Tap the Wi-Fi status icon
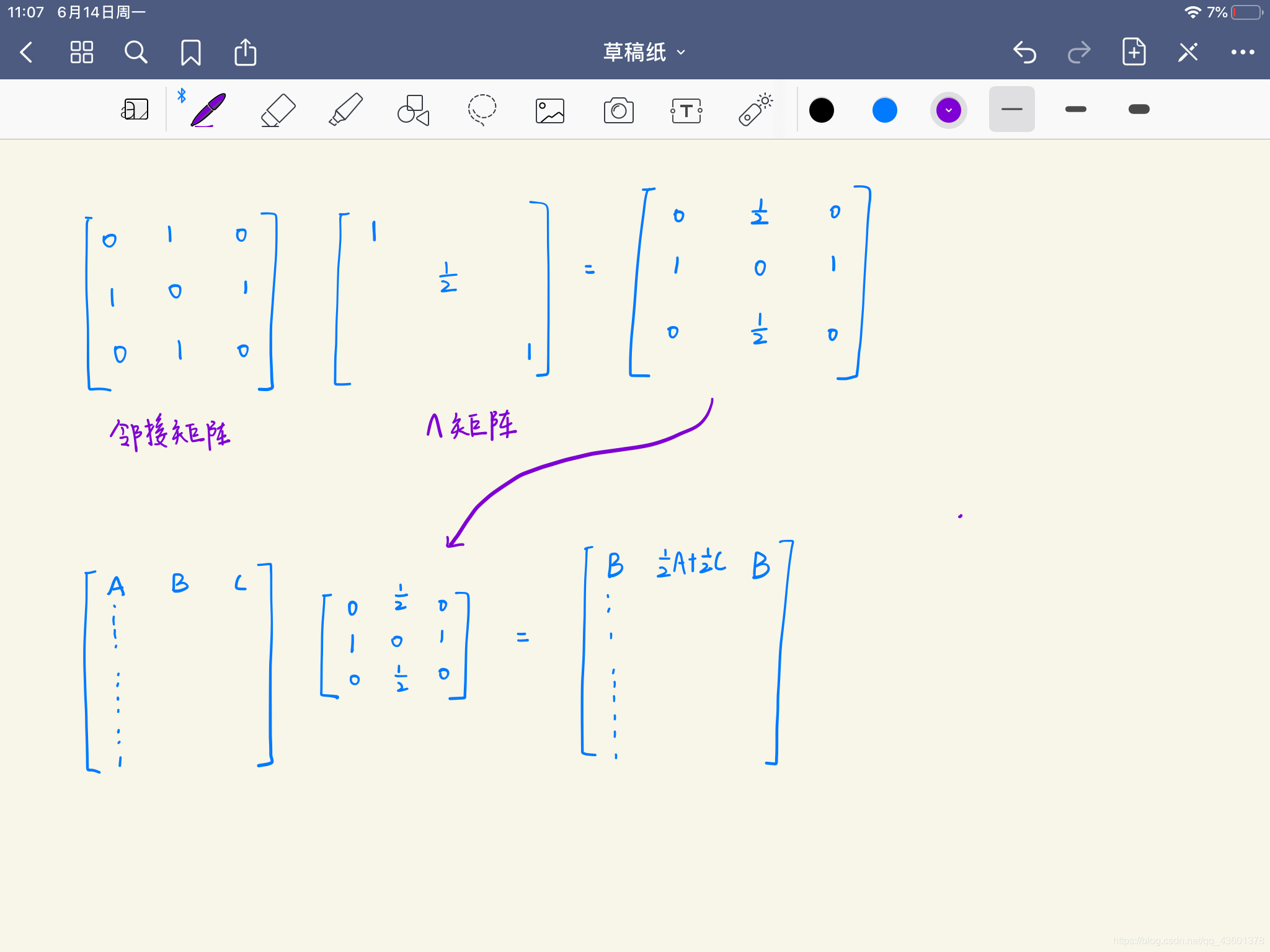This screenshot has height=952, width=1270. pyautogui.click(x=1192, y=12)
